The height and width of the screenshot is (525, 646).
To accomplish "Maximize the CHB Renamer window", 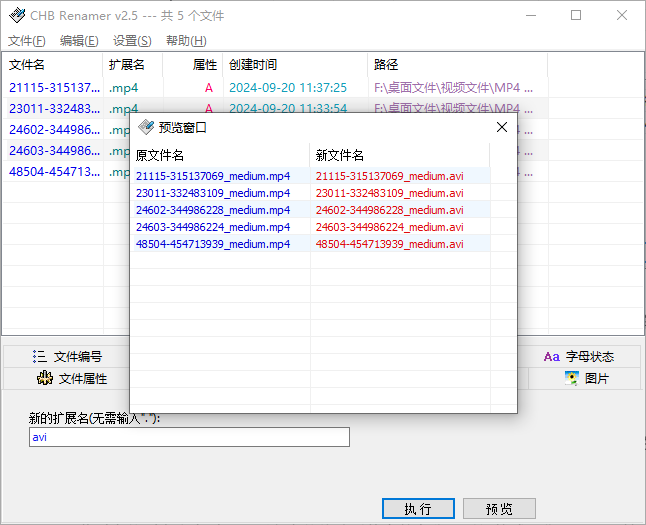I will coord(576,15).
